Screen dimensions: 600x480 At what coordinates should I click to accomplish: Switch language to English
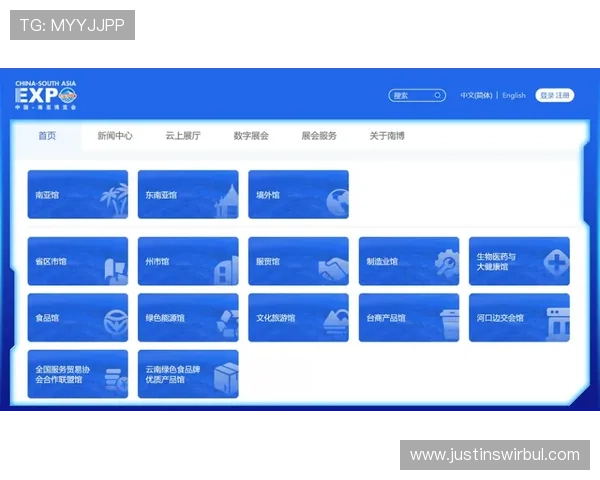(514, 95)
